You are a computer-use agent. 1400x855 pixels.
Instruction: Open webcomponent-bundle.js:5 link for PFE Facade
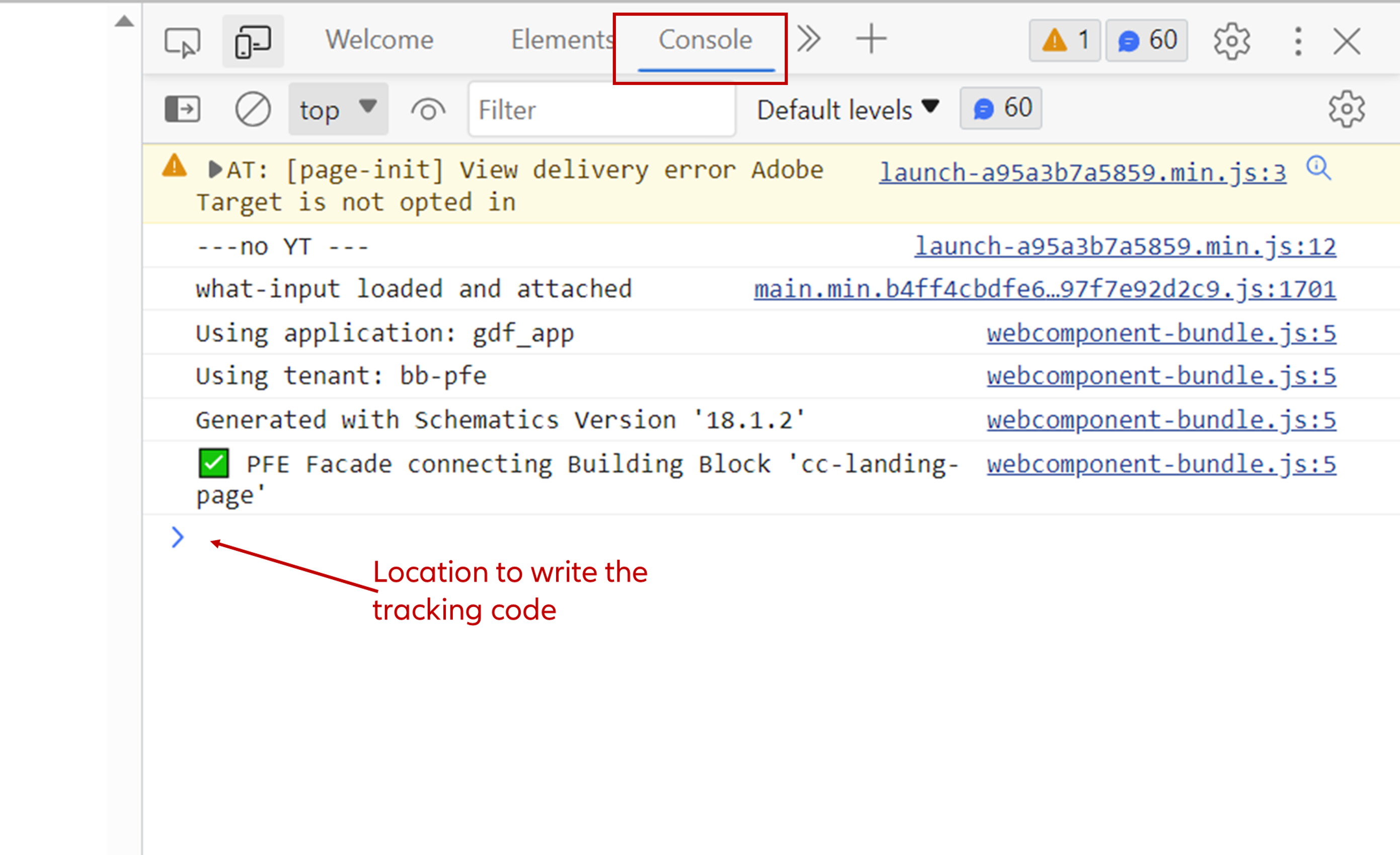coord(1161,464)
